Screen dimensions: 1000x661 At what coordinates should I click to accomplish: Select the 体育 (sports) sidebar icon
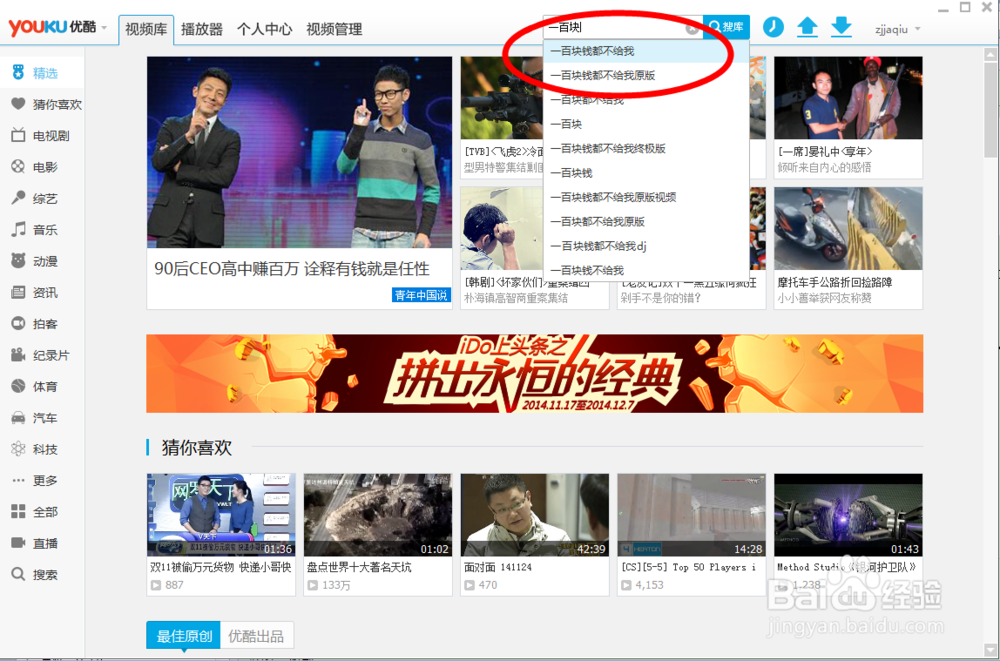click(45, 386)
